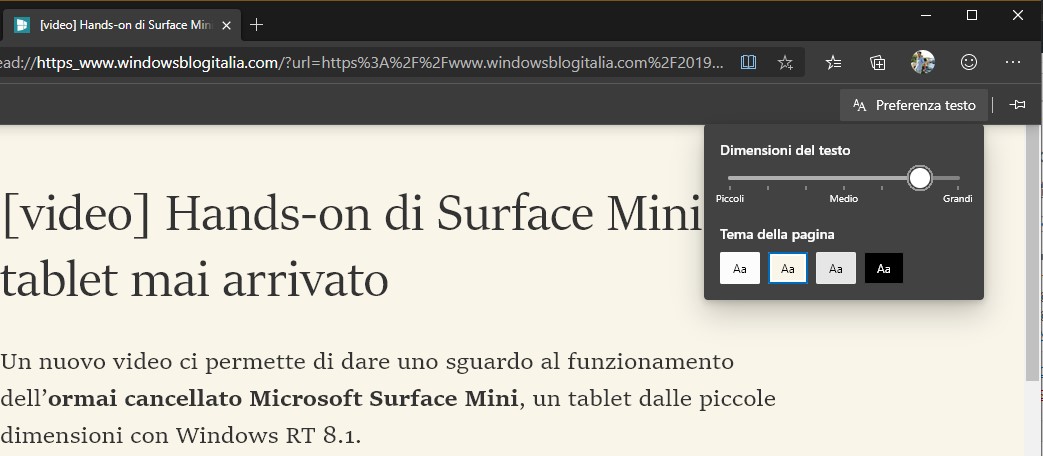Pin the reader toolbar

pos(1017,105)
